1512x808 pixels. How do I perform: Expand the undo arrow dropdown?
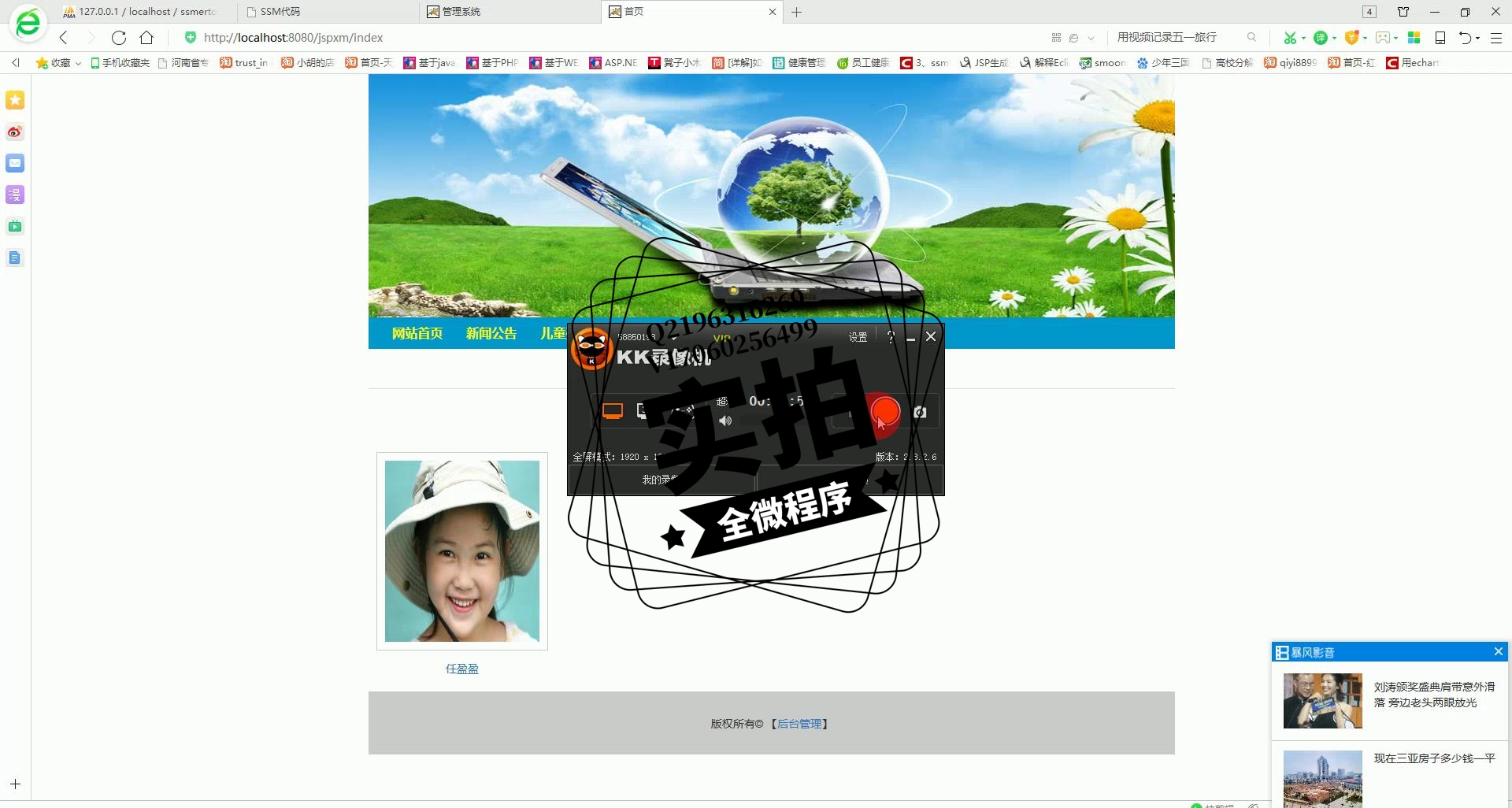(x=1477, y=38)
